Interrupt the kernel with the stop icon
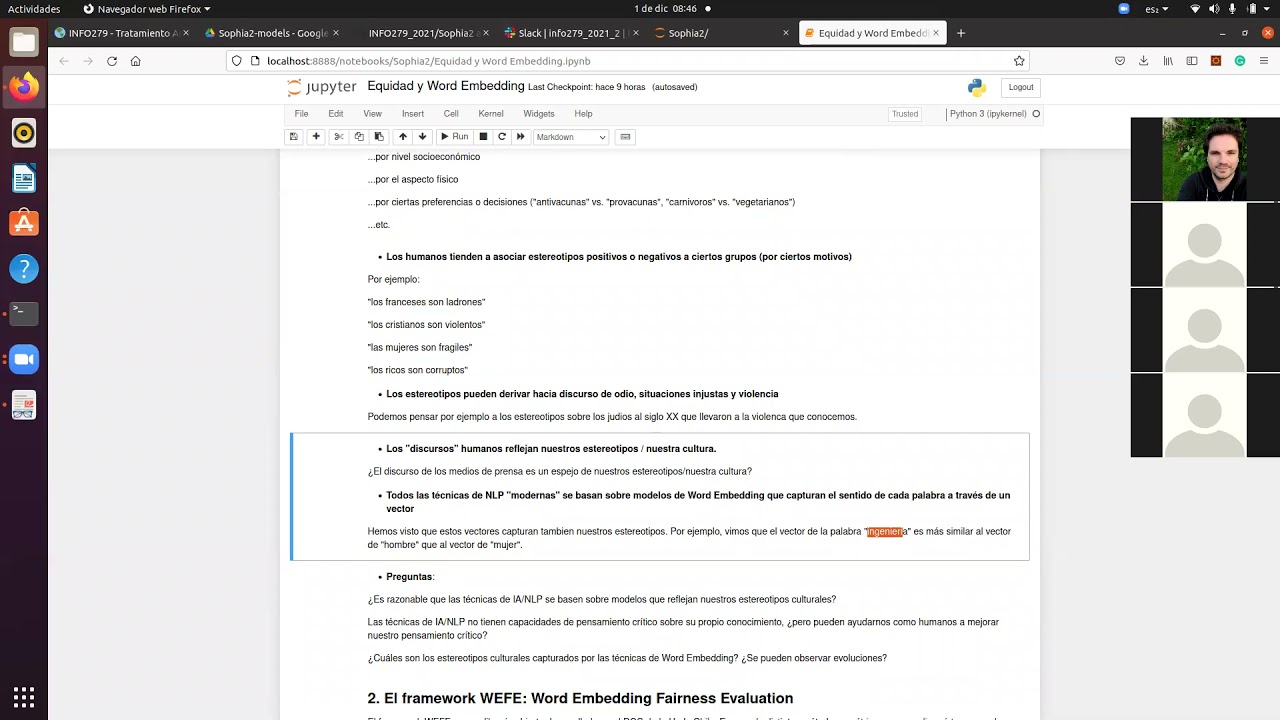 coord(483,137)
